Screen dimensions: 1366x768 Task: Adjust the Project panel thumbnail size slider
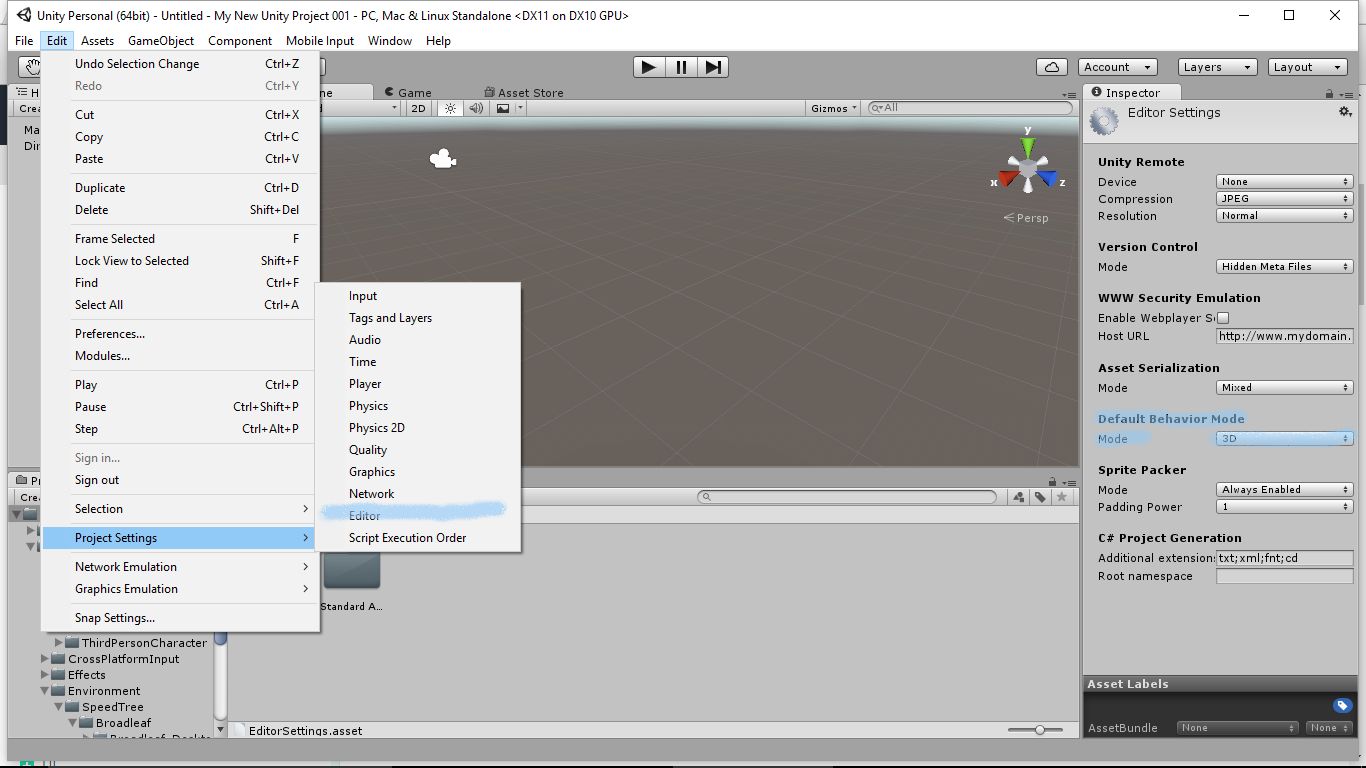click(1040, 730)
